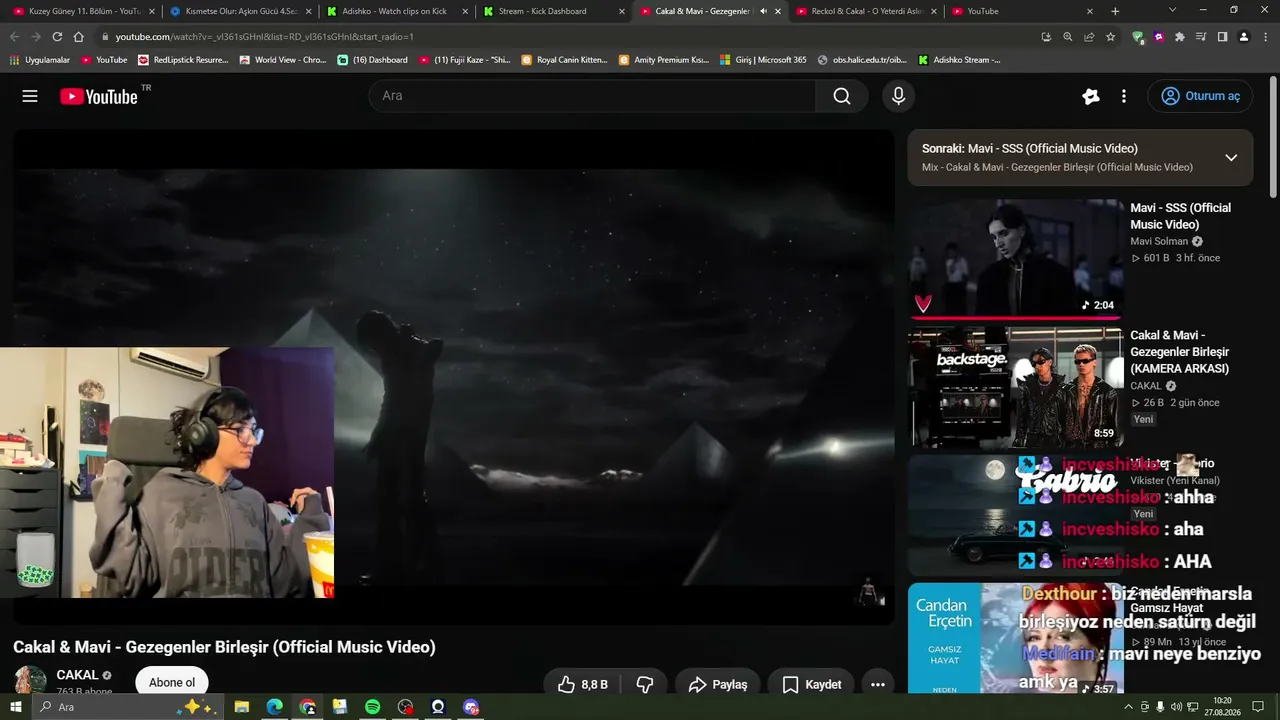
Task: Like the video with thumbs-up
Action: coord(582,685)
